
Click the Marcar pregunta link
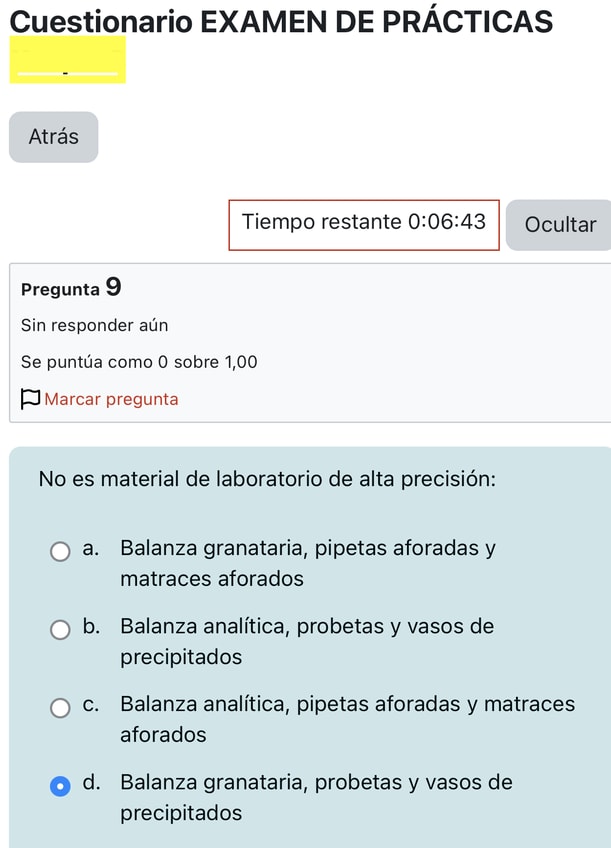(111, 399)
